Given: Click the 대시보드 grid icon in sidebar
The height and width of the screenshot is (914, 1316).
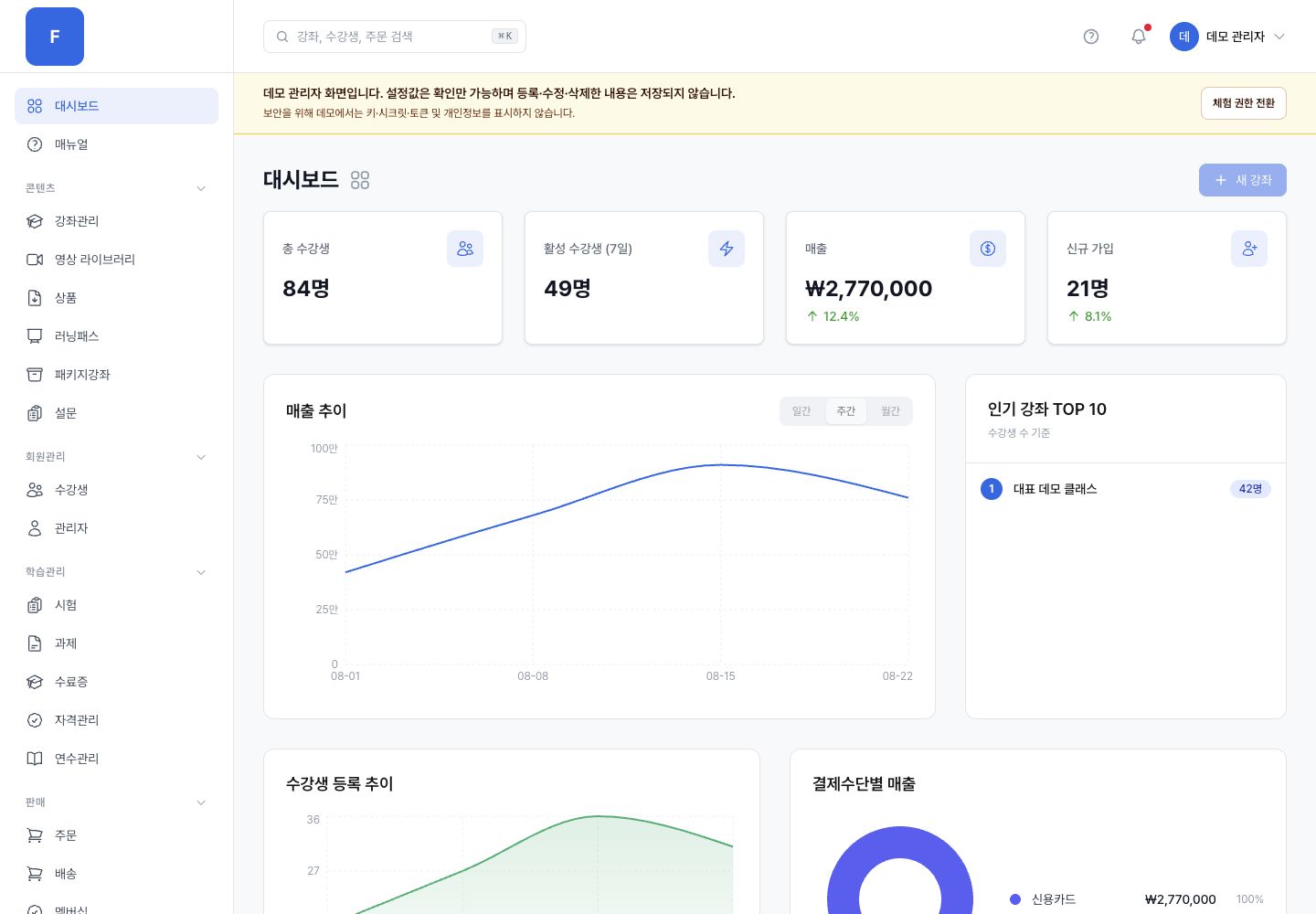Looking at the screenshot, I should [35, 106].
